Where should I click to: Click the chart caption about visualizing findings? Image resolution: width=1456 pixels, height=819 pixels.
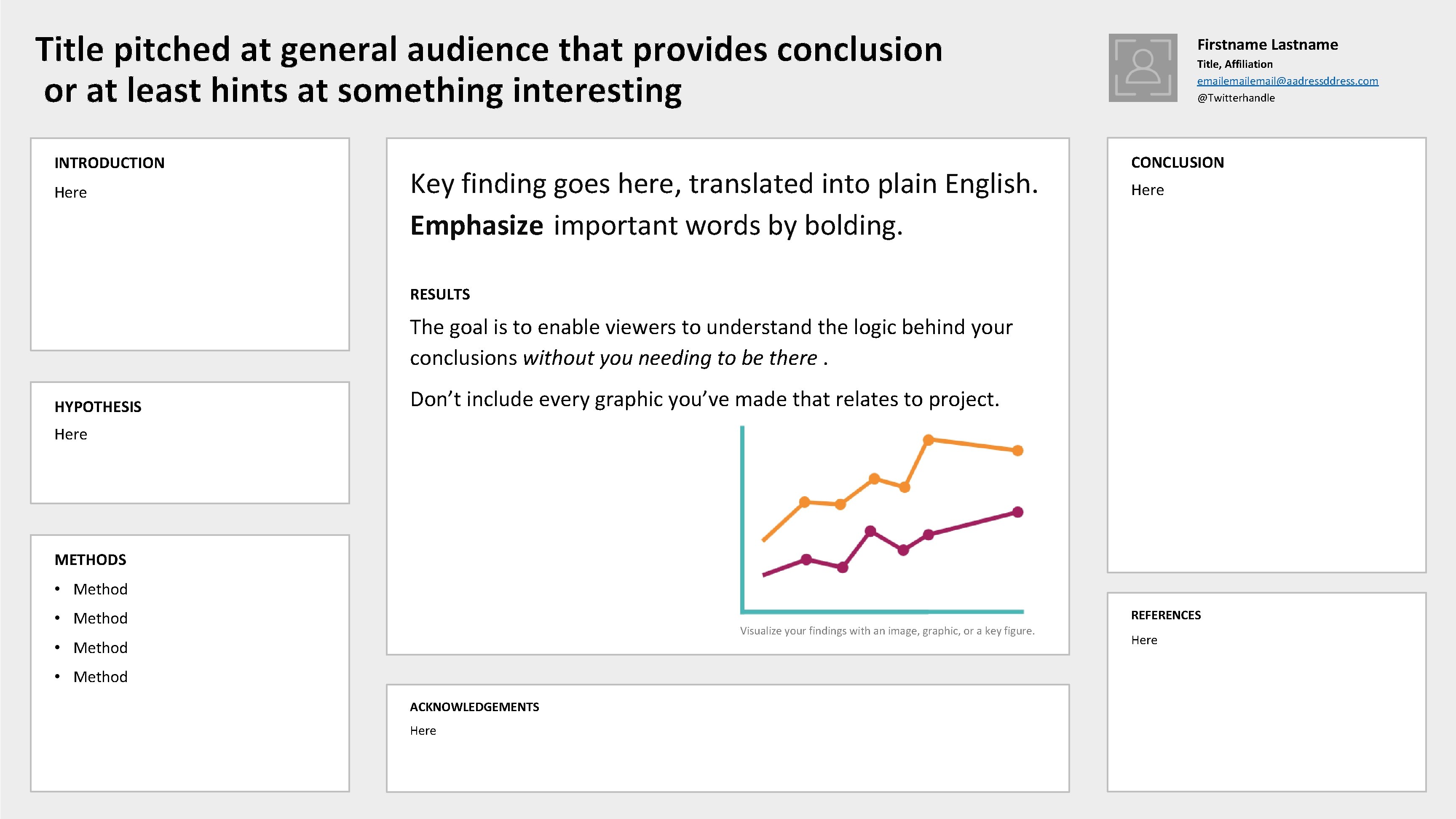[887, 631]
